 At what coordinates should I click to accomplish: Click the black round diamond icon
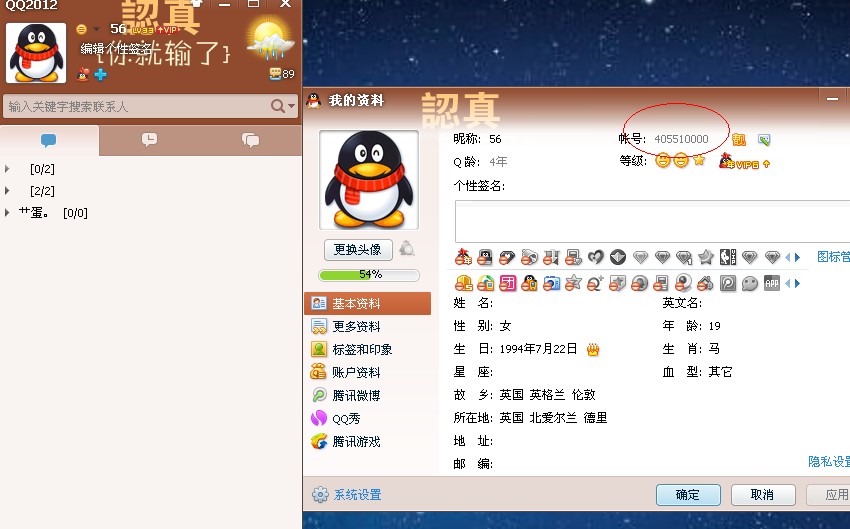[x=617, y=257]
